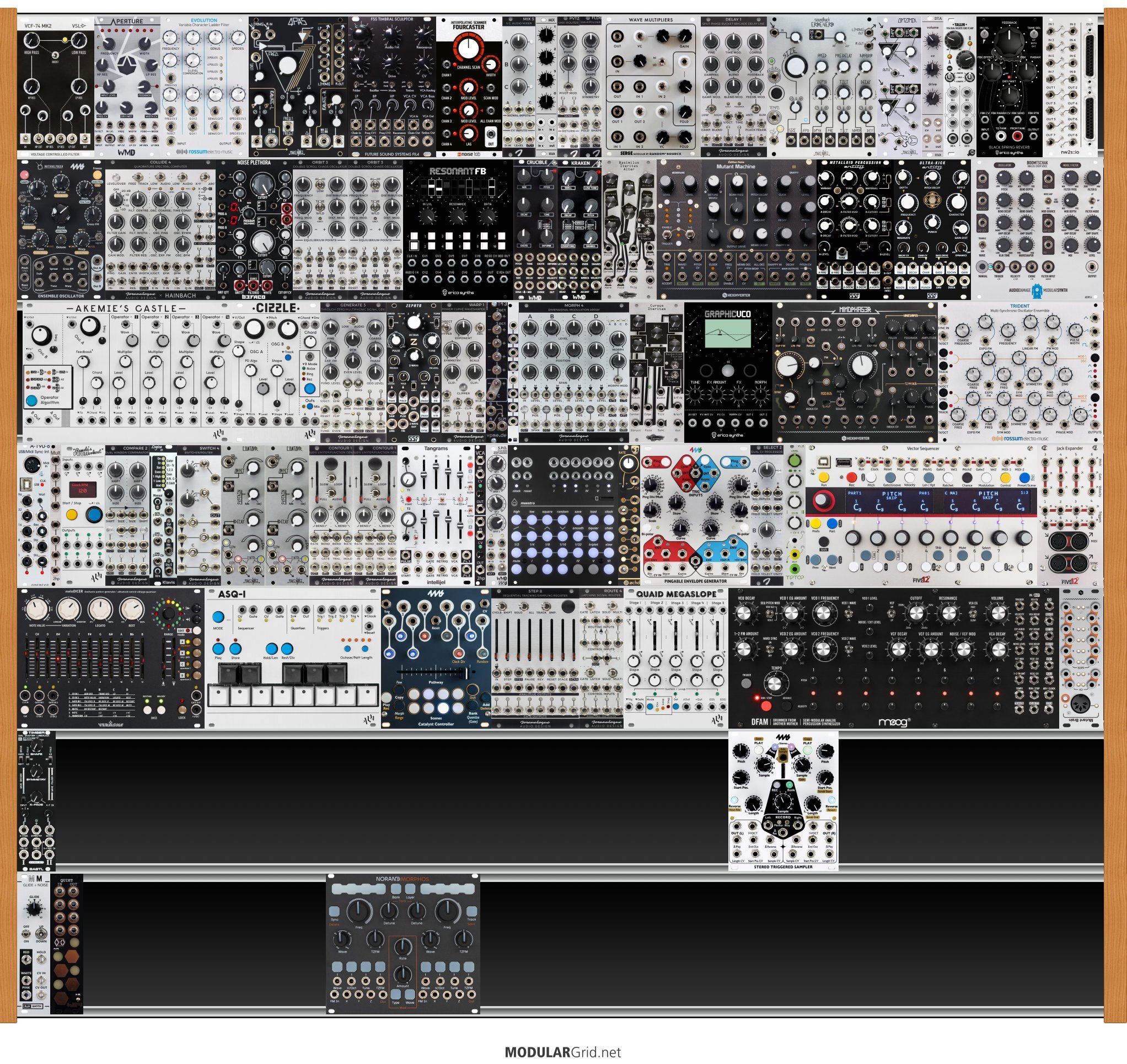The image size is (1127, 1064).
Task: Select the Ensemble Oscillator module
Action: tap(61, 229)
